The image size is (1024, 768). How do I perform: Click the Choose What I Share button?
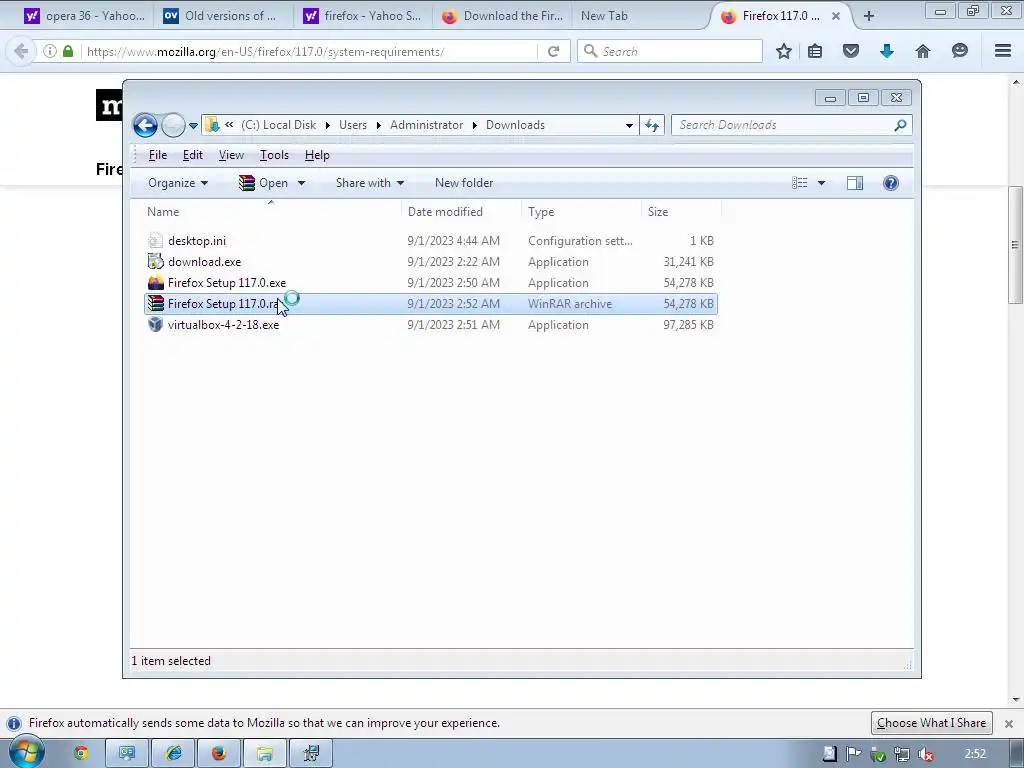click(931, 723)
